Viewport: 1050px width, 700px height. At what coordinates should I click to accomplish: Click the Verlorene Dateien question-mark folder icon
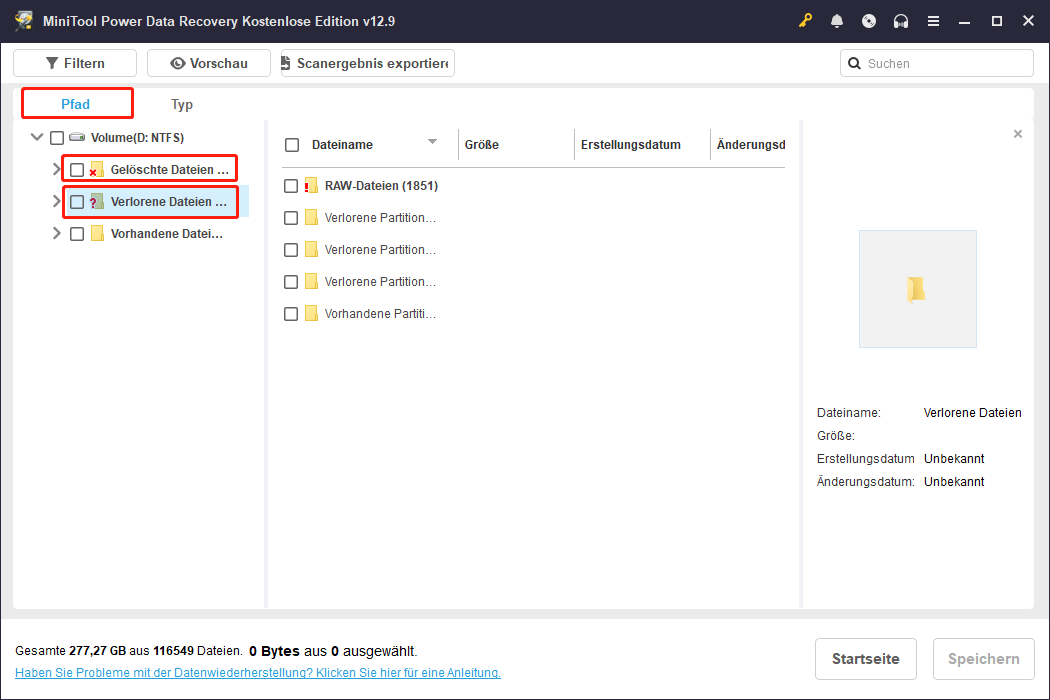point(96,202)
